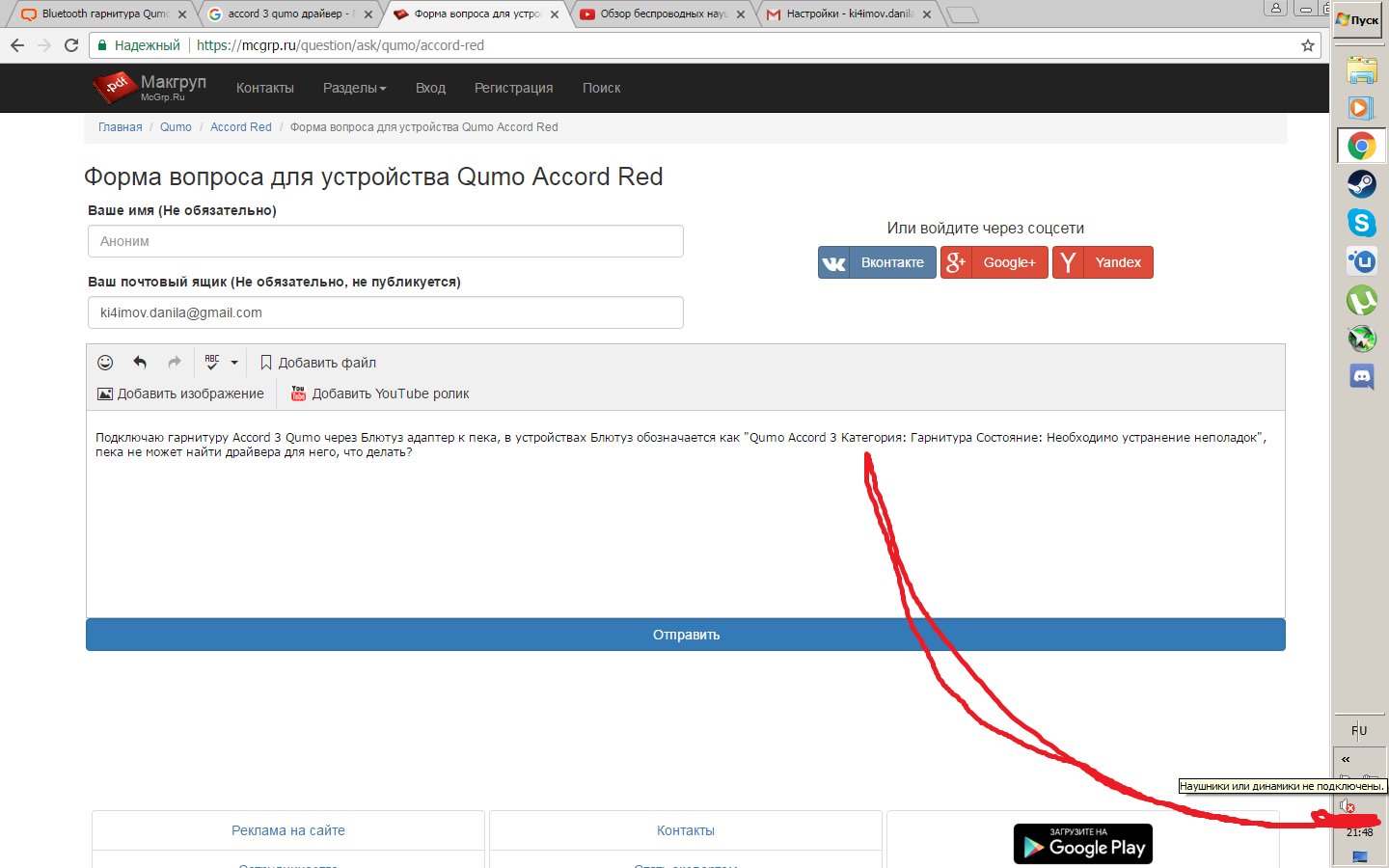Go to Регистрация page

coord(513,88)
